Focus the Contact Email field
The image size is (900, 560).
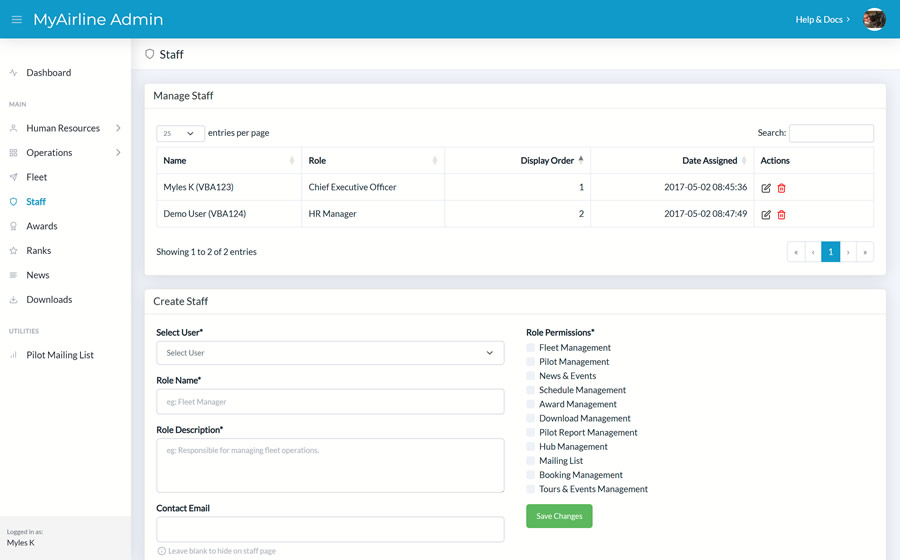tap(330, 530)
